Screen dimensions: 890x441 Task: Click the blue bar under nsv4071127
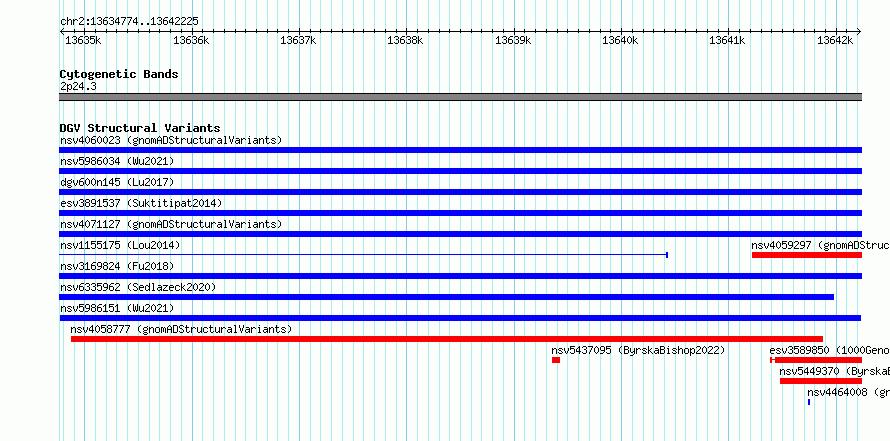[x=460, y=234]
